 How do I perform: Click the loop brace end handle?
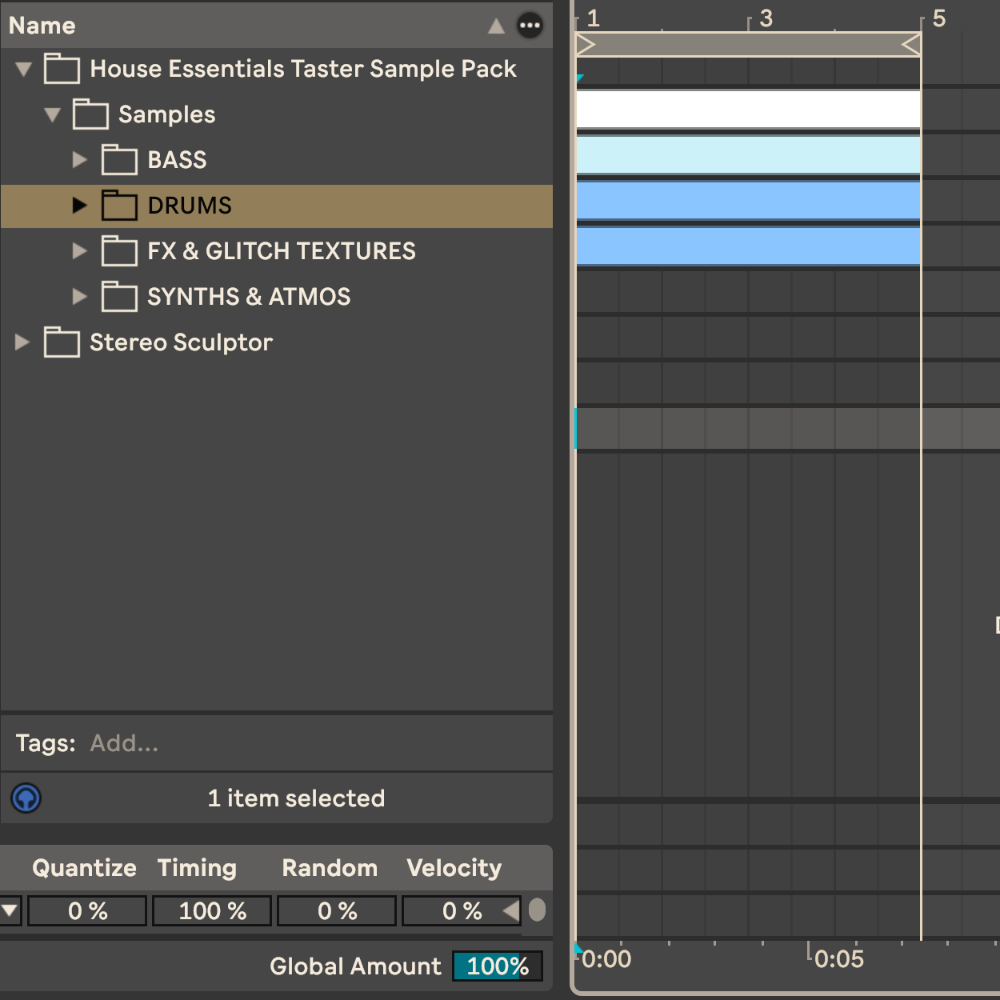[x=910, y=44]
